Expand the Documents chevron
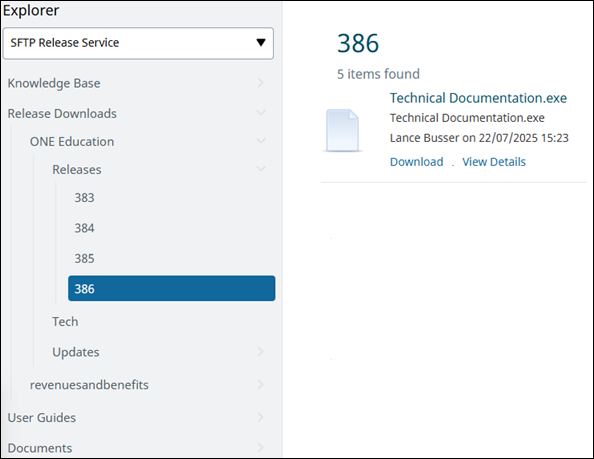Image resolution: width=594 pixels, height=459 pixels. pos(261,448)
